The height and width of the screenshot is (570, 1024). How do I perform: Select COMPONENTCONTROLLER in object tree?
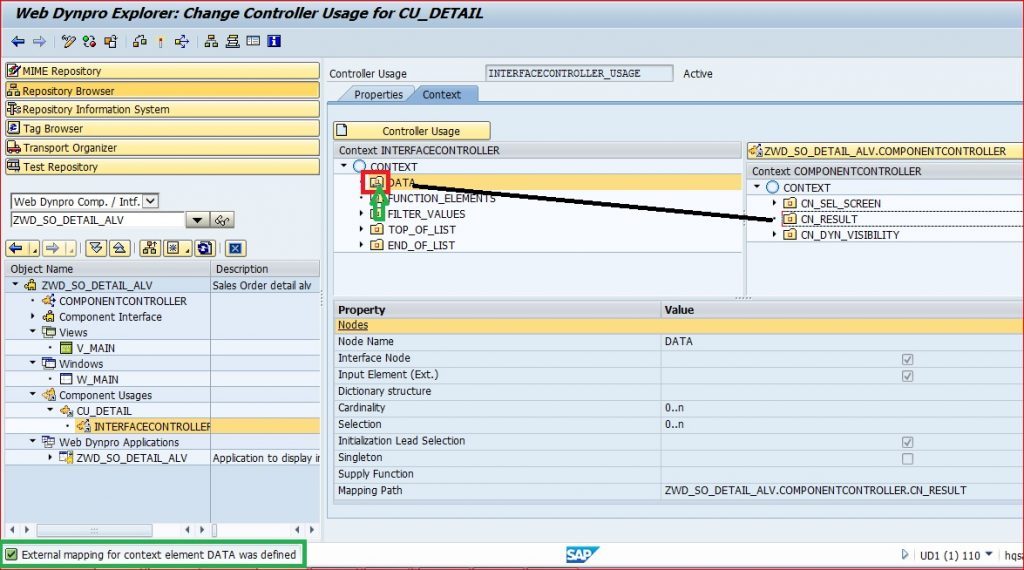(x=123, y=301)
